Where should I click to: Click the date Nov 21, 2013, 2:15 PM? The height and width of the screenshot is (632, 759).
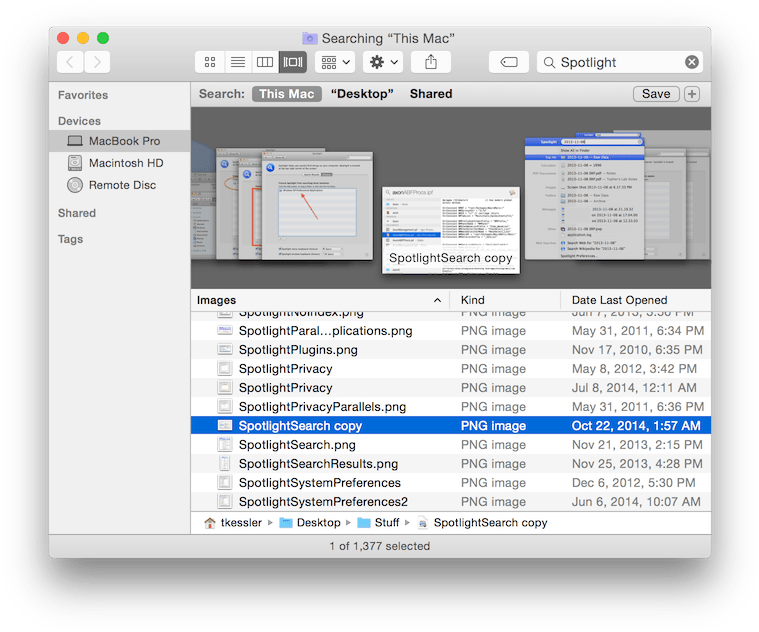(637, 445)
